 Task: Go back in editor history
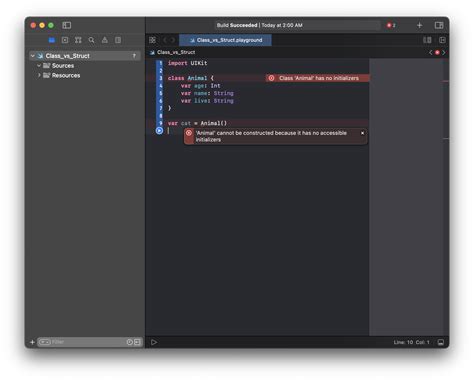tap(165, 40)
